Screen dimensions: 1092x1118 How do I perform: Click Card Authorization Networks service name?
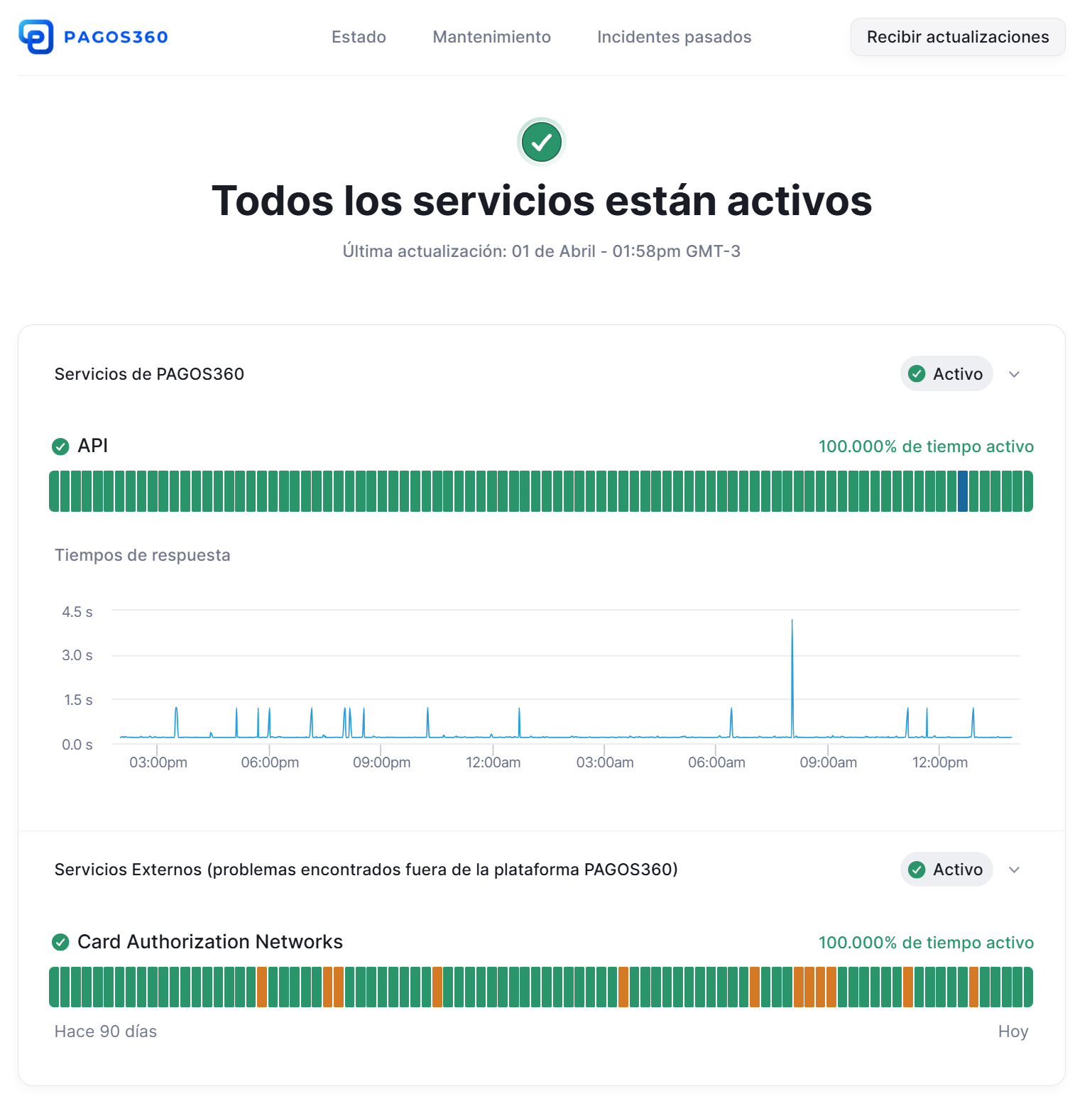(x=210, y=941)
